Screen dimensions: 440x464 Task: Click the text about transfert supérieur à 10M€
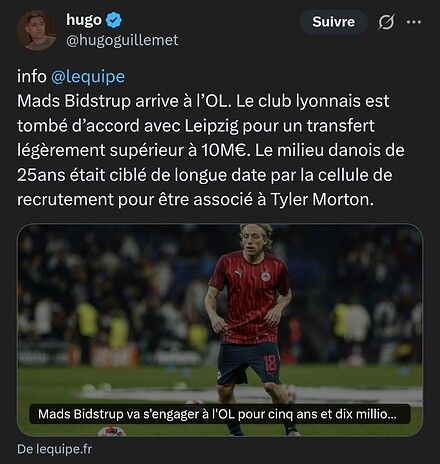pos(133,150)
